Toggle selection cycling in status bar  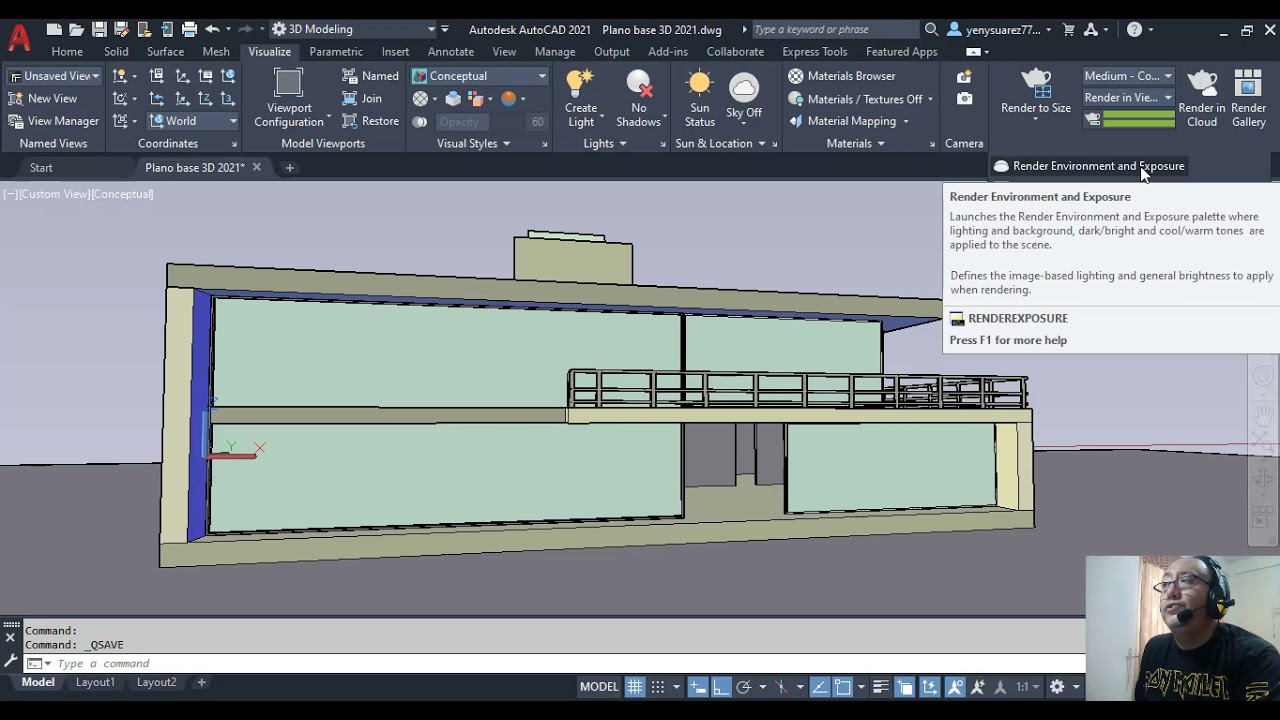click(905, 687)
